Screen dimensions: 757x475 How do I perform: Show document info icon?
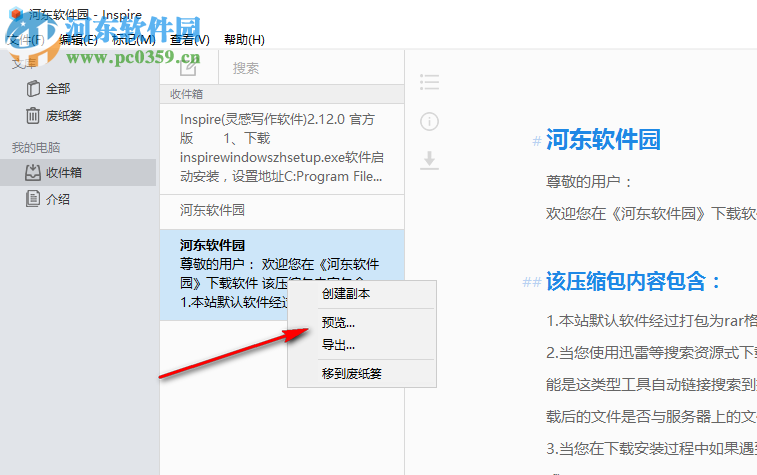pos(429,121)
